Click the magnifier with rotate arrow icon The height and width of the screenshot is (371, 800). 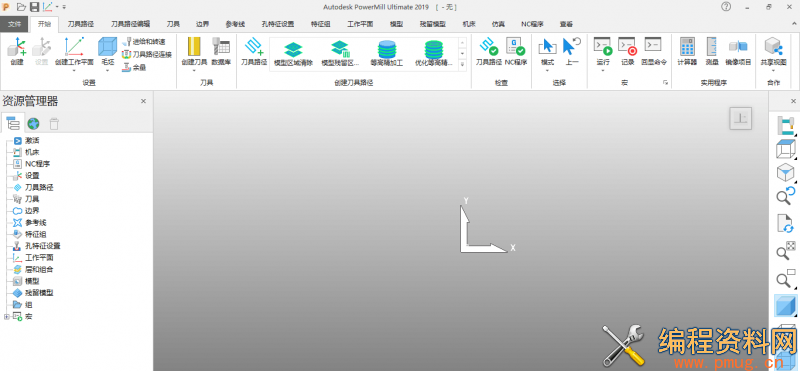(x=785, y=196)
